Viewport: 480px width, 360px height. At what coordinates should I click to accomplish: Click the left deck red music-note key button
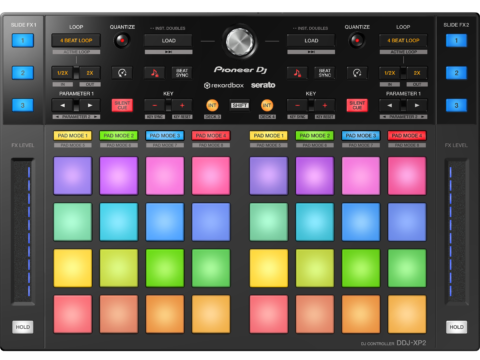click(155, 73)
